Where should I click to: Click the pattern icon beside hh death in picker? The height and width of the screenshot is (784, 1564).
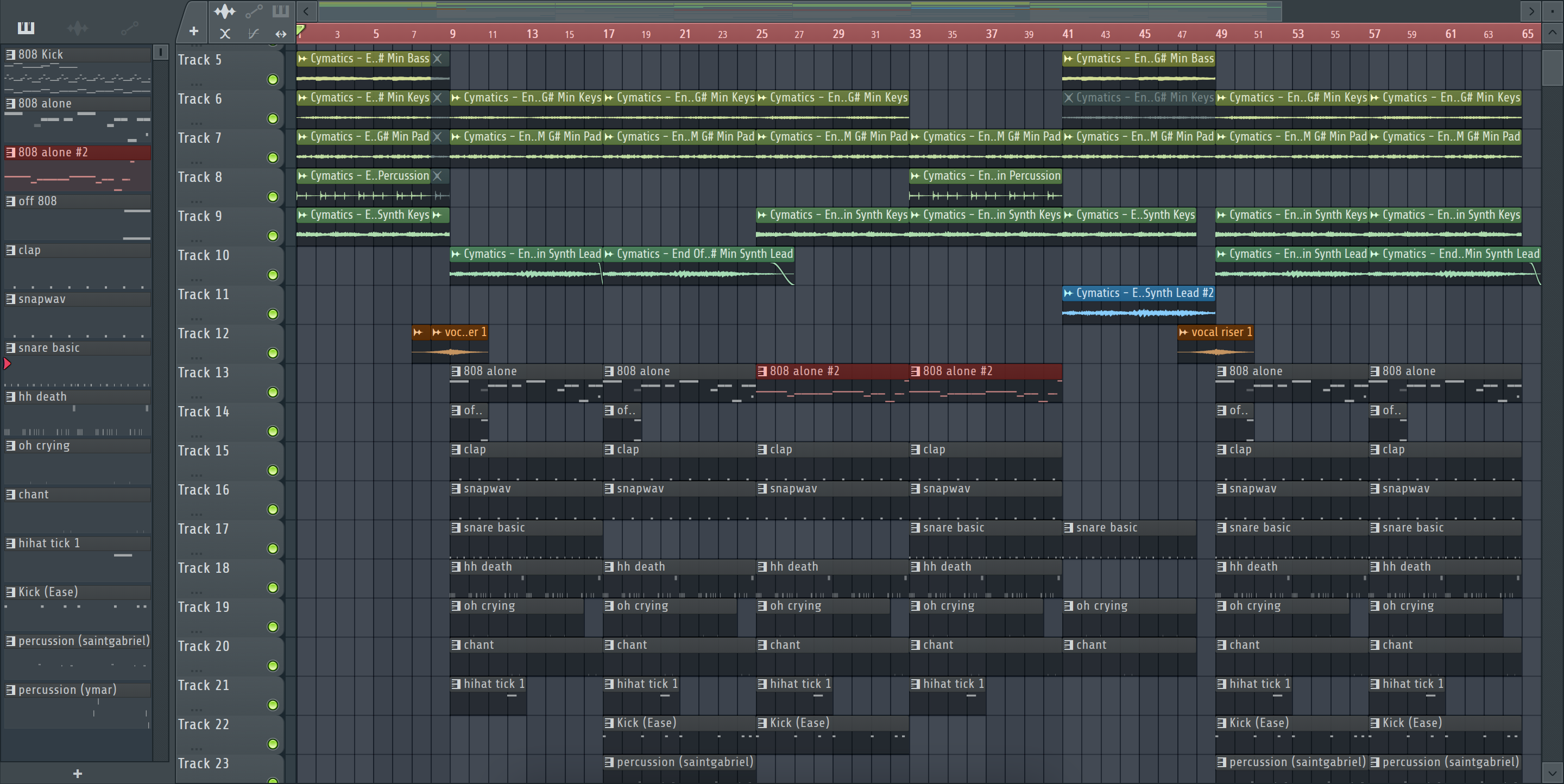pyautogui.click(x=10, y=396)
